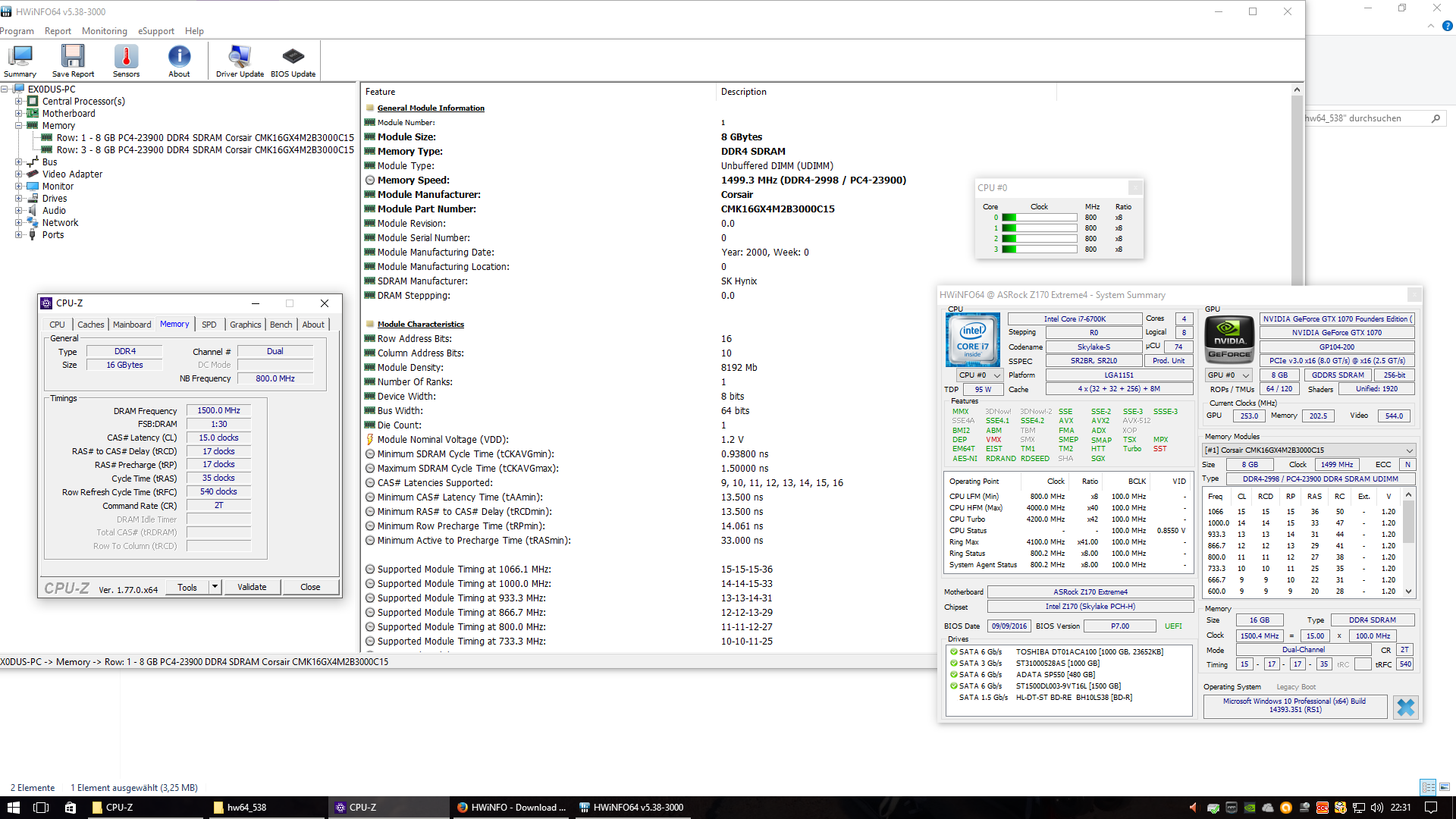
Task: Click the search magnifier in the Explorer window
Action: tap(1436, 118)
